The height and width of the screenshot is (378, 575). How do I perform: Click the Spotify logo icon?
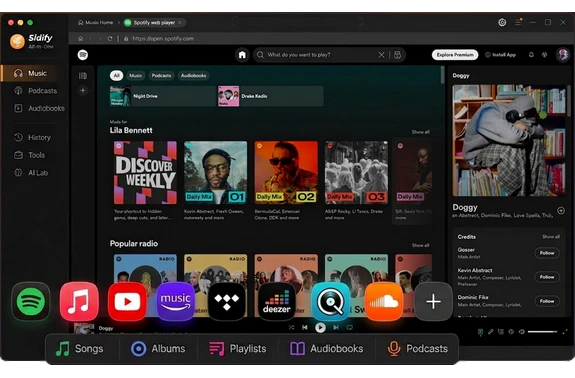click(x=83, y=55)
